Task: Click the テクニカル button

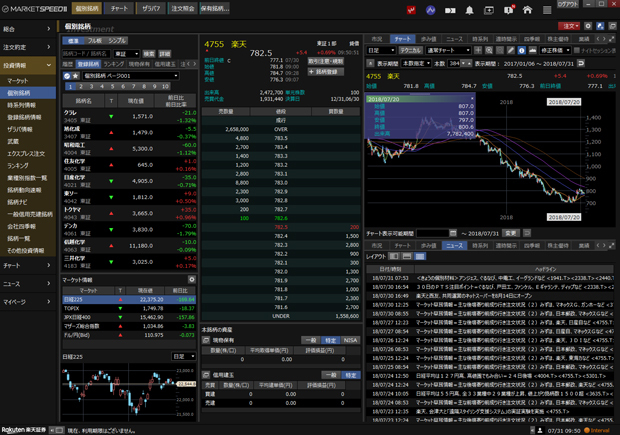Action: 411,50
